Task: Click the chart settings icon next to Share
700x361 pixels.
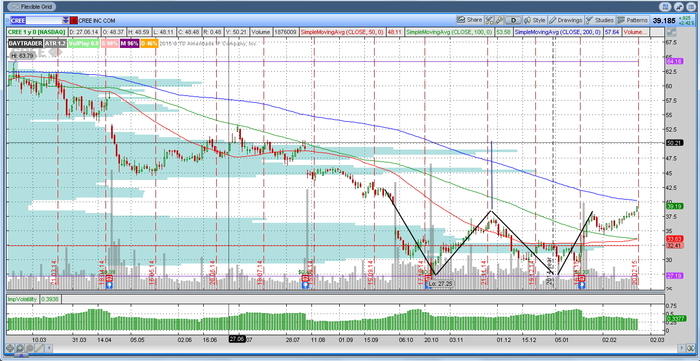Action: (x=489, y=20)
